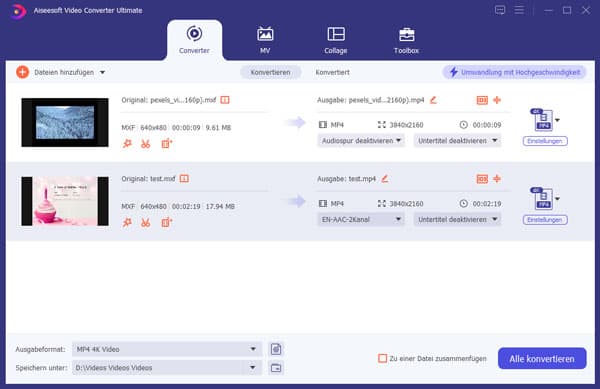
Task: Show media info for pexels original file
Action: 225,100
